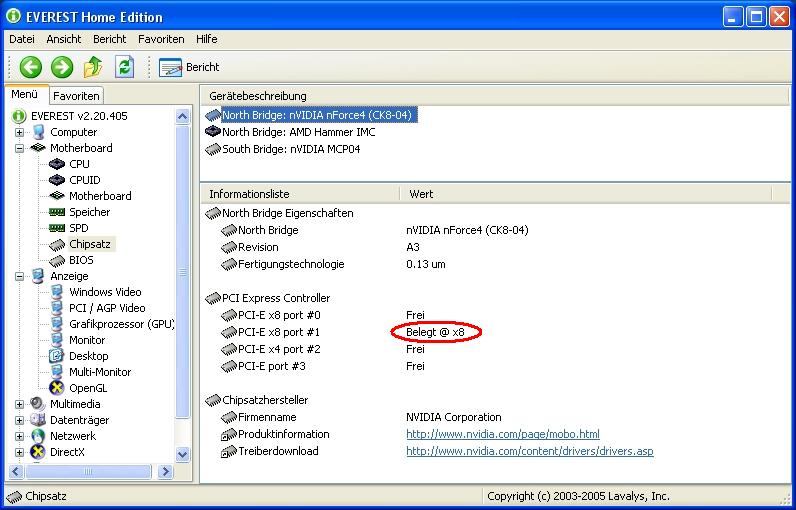The height and width of the screenshot is (510, 796).
Task: Select the Fertigungstechnologie row
Action: tap(495, 264)
